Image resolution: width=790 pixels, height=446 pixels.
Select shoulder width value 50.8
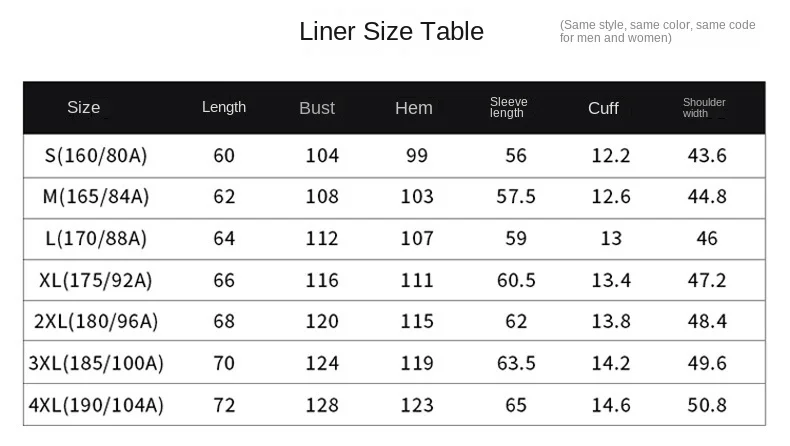(707, 405)
